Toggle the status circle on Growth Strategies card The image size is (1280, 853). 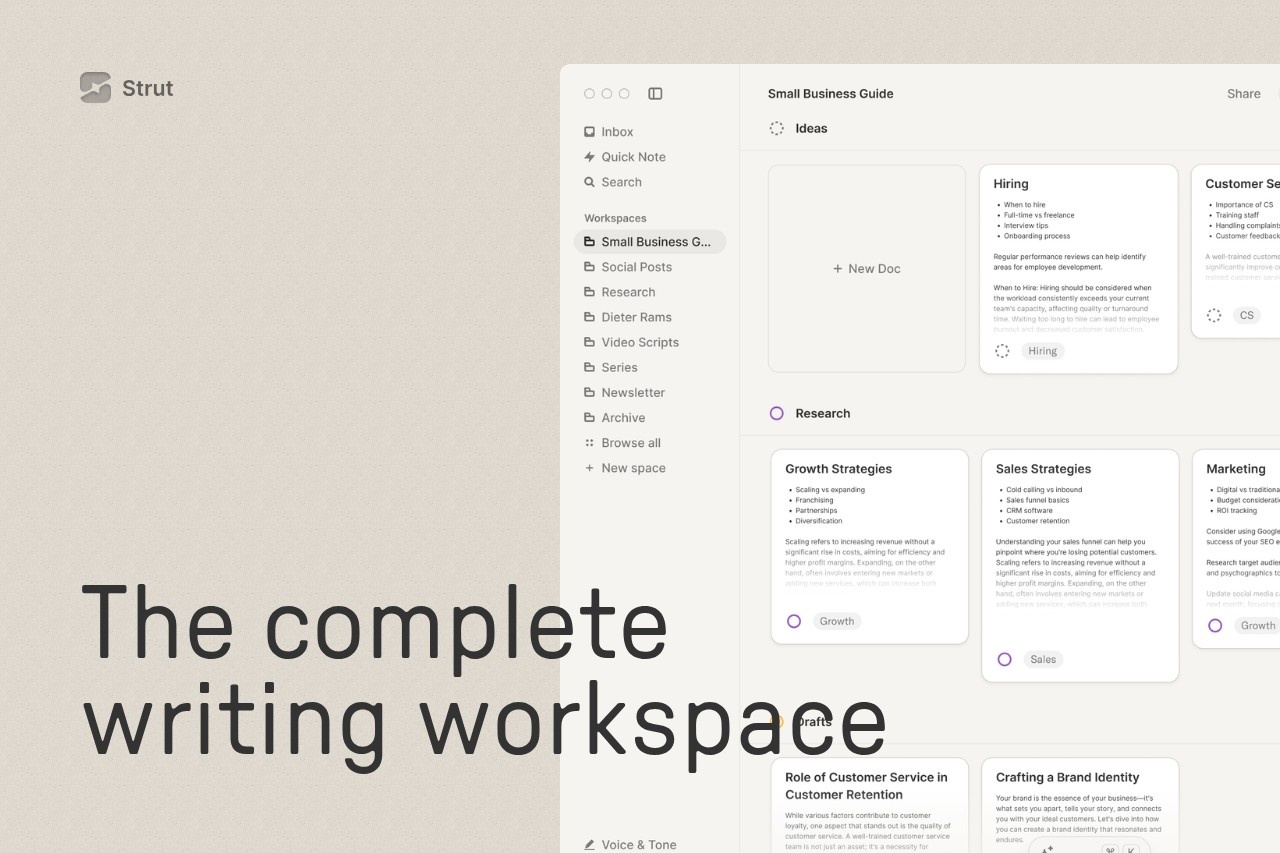794,621
